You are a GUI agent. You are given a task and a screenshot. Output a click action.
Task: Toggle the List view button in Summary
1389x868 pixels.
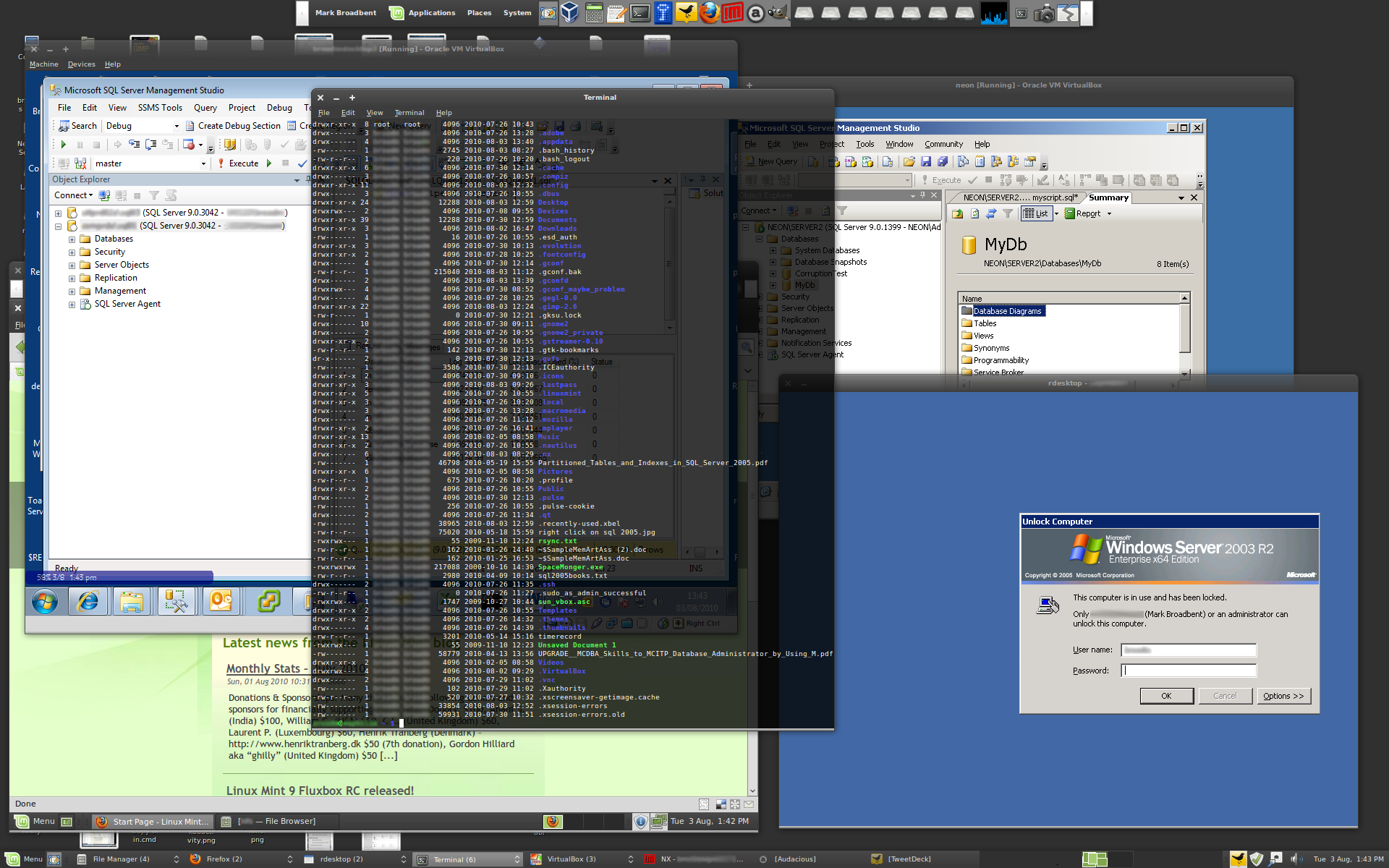[1036, 213]
